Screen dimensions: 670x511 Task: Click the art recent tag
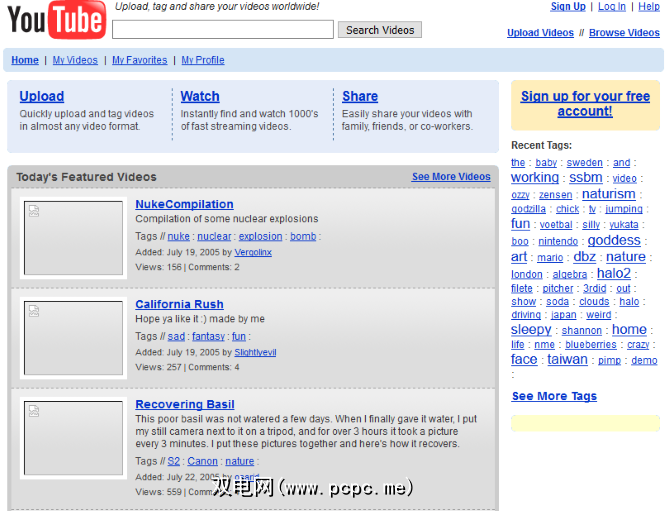[519, 257]
